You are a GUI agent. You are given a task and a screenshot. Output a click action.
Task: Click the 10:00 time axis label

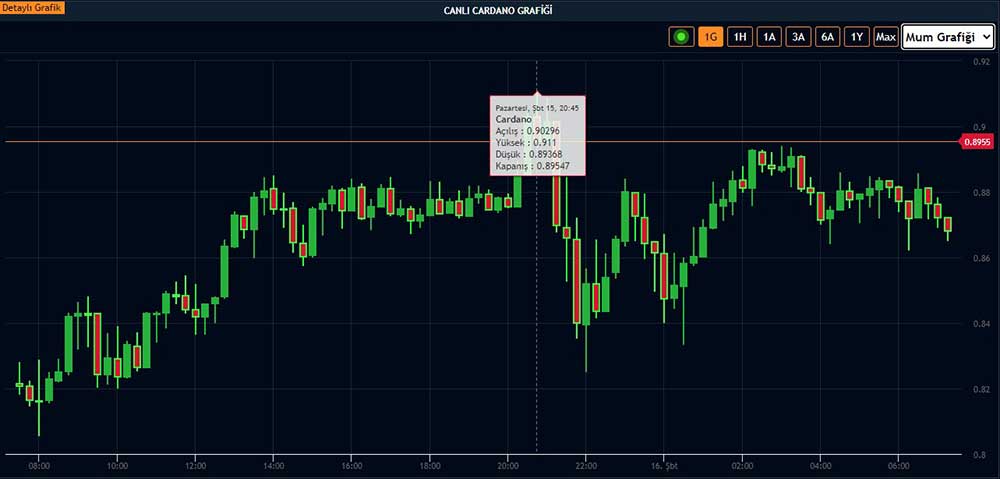(117, 466)
